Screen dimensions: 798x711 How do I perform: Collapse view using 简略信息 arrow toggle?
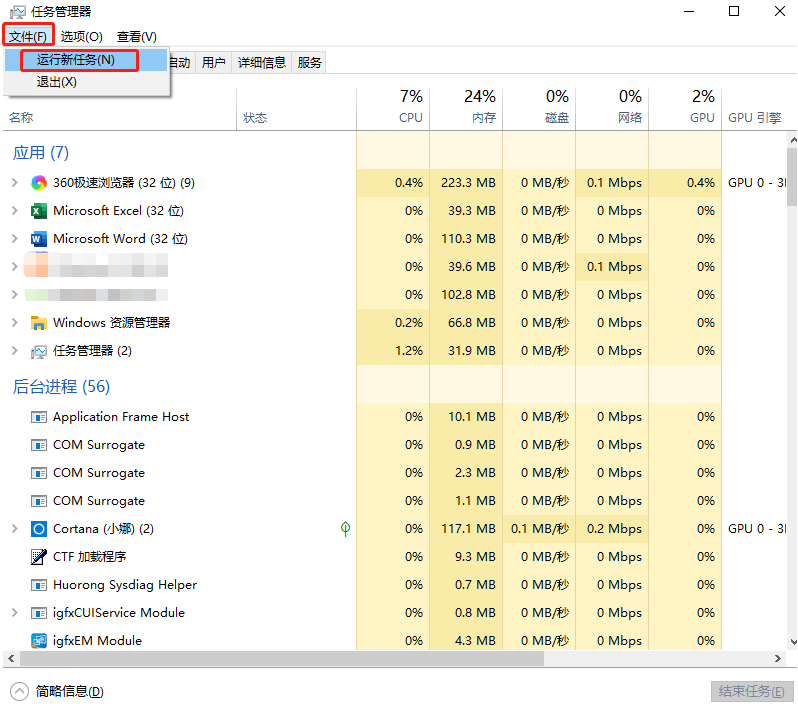coord(20,691)
